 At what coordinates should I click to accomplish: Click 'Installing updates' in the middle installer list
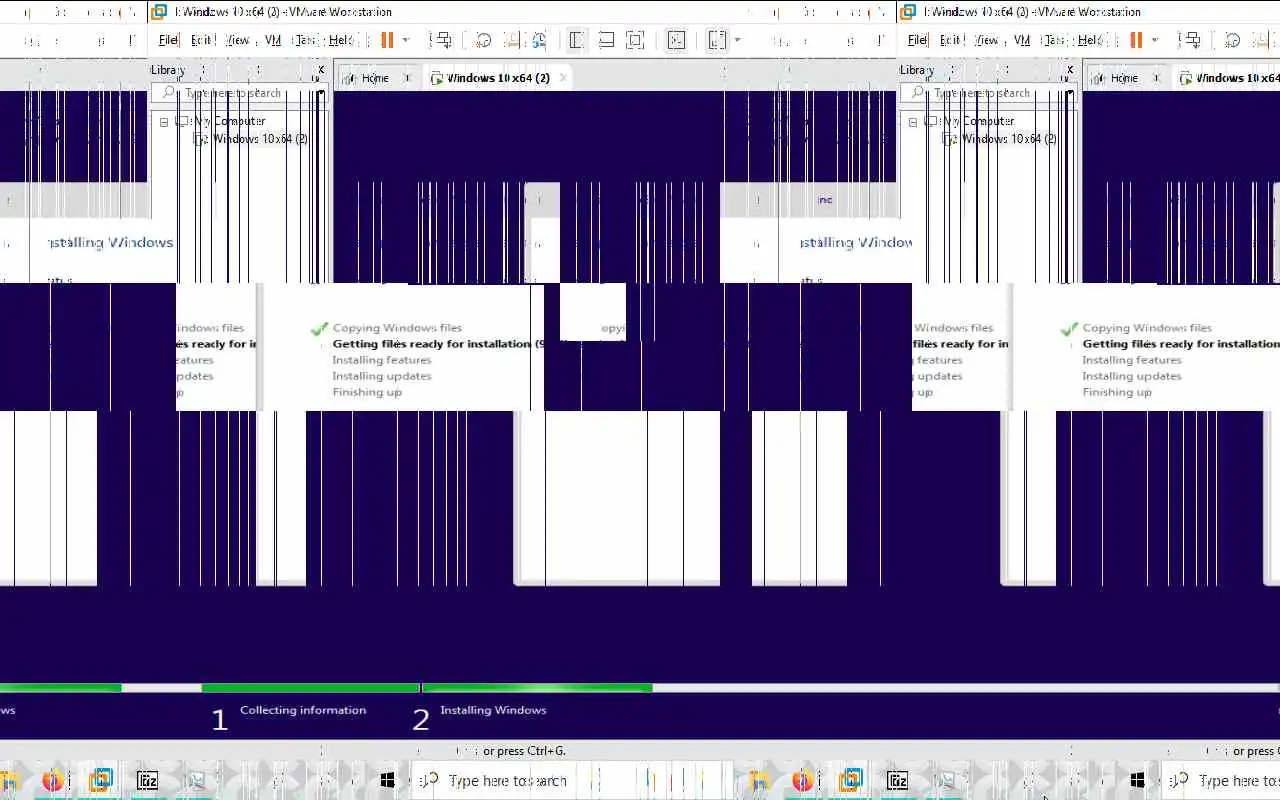tap(382, 376)
